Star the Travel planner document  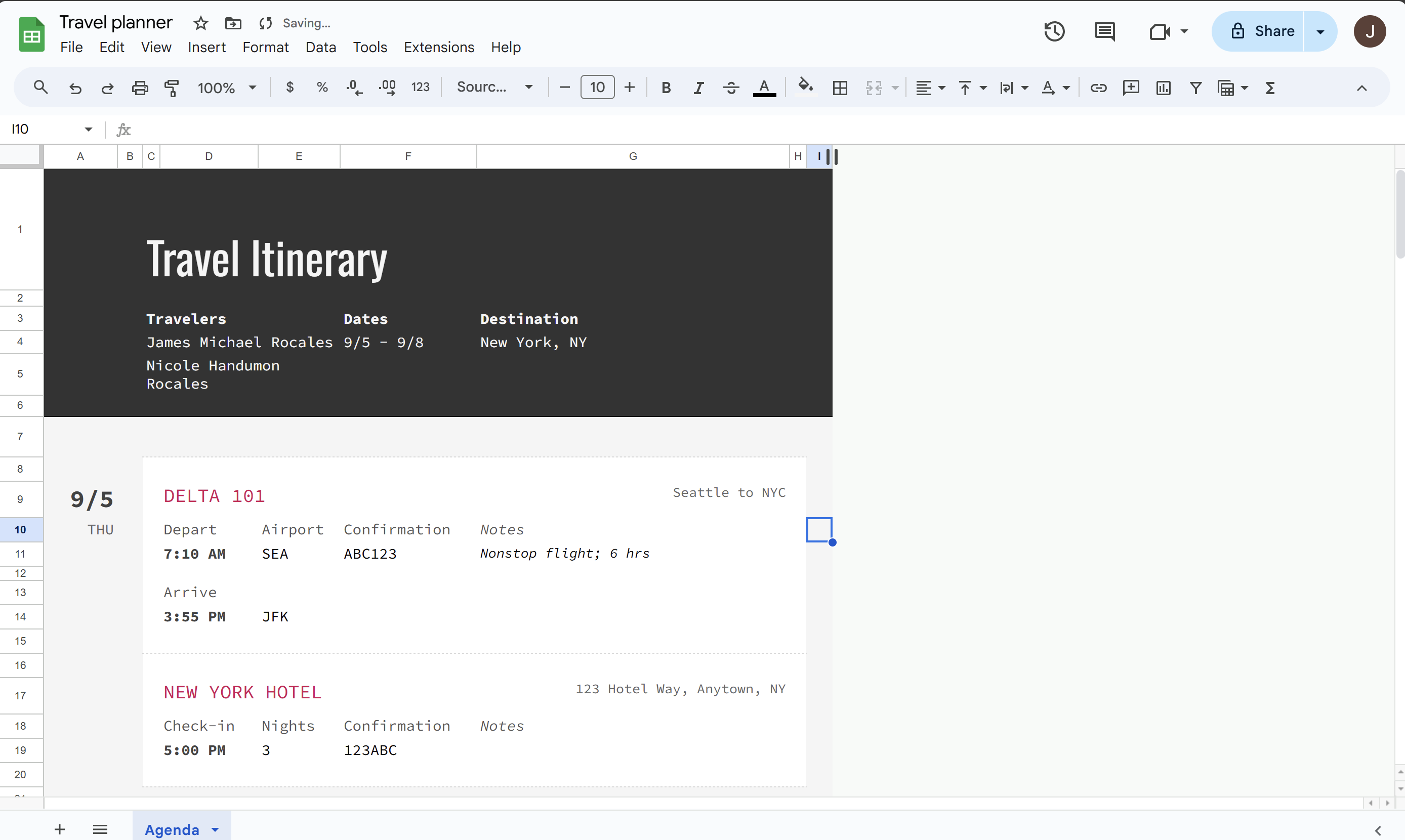pyautogui.click(x=200, y=23)
